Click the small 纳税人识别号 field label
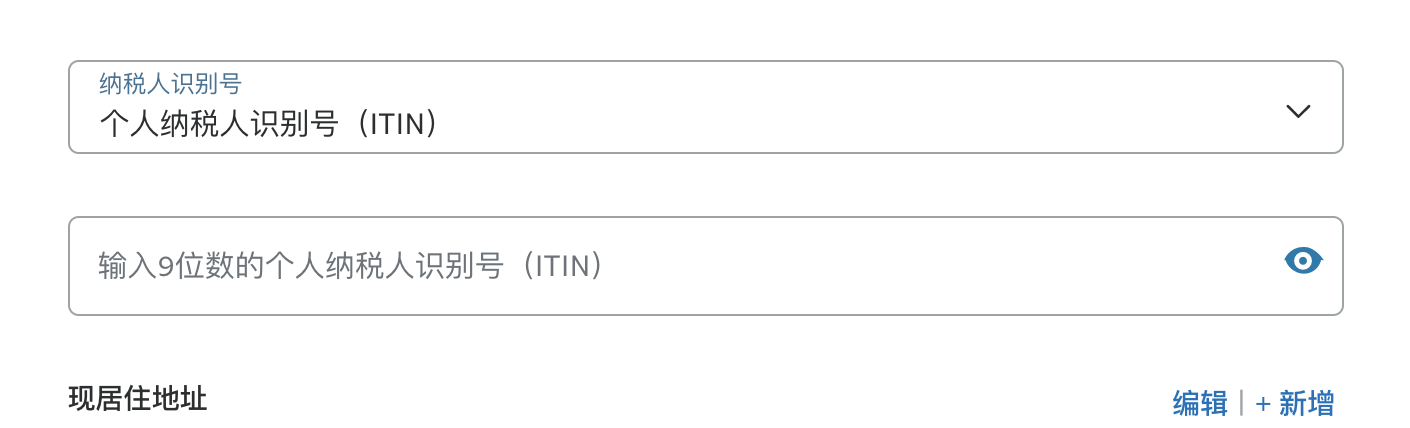 170,84
